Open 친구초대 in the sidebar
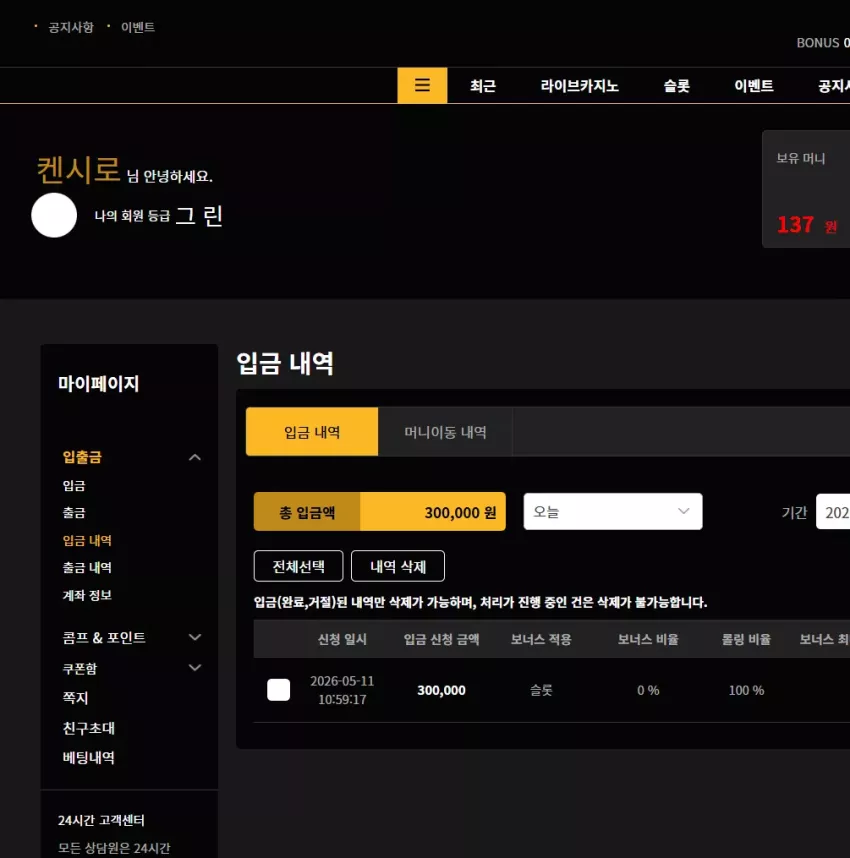Viewport: 850px width, 858px height. click(89, 728)
